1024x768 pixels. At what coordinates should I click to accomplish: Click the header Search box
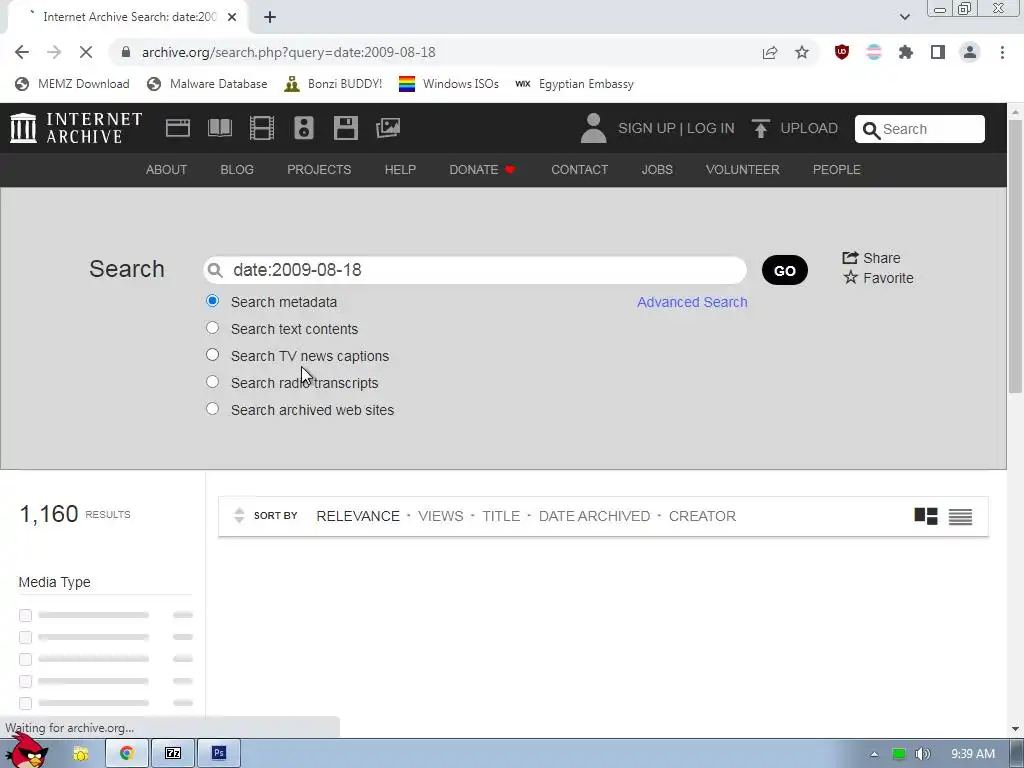[920, 129]
